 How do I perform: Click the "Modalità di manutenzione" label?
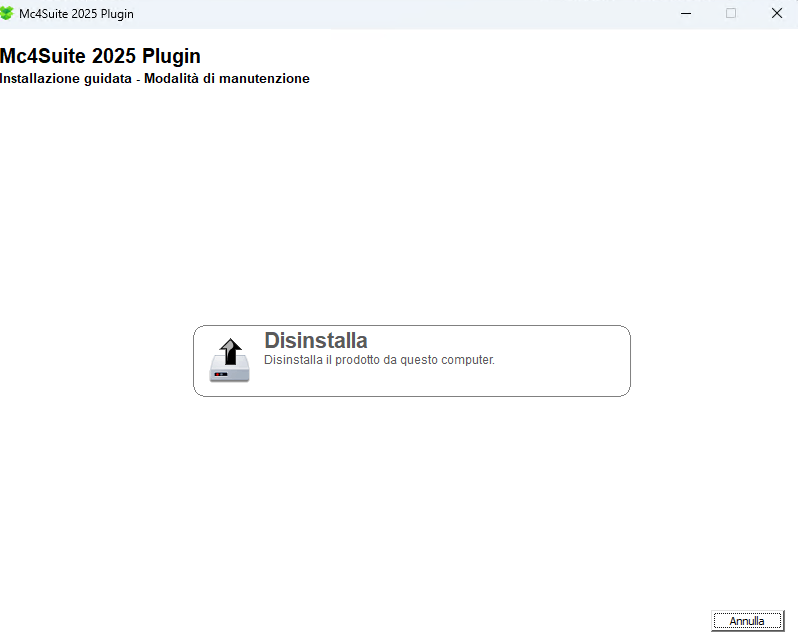coord(227,79)
